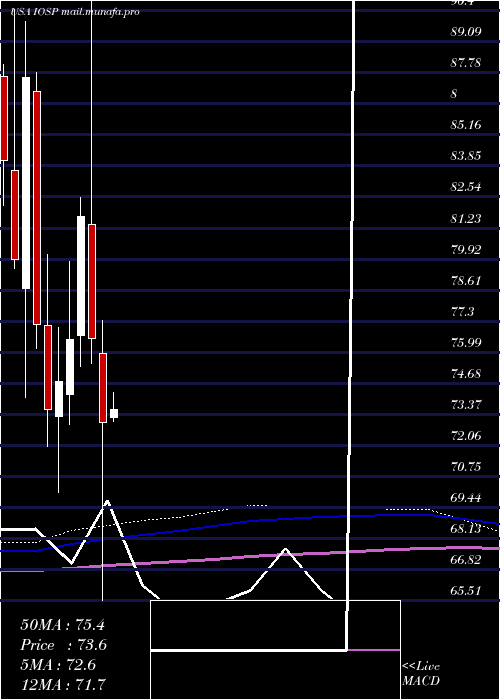Click the 'USA IOSP mail.munafa.pro' chart title

tap(75, 12)
